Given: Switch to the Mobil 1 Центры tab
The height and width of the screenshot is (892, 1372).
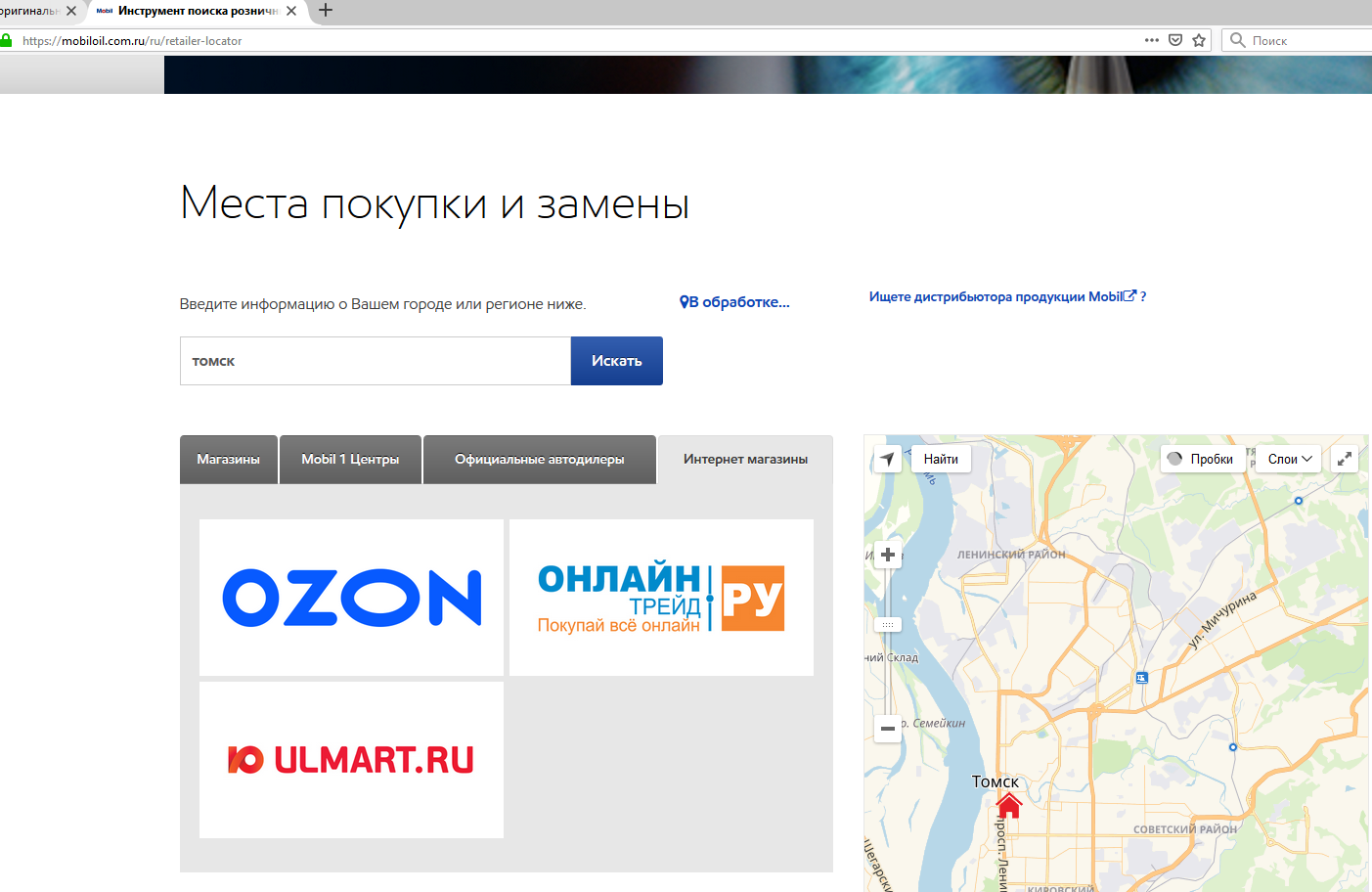Looking at the screenshot, I should click(350, 460).
